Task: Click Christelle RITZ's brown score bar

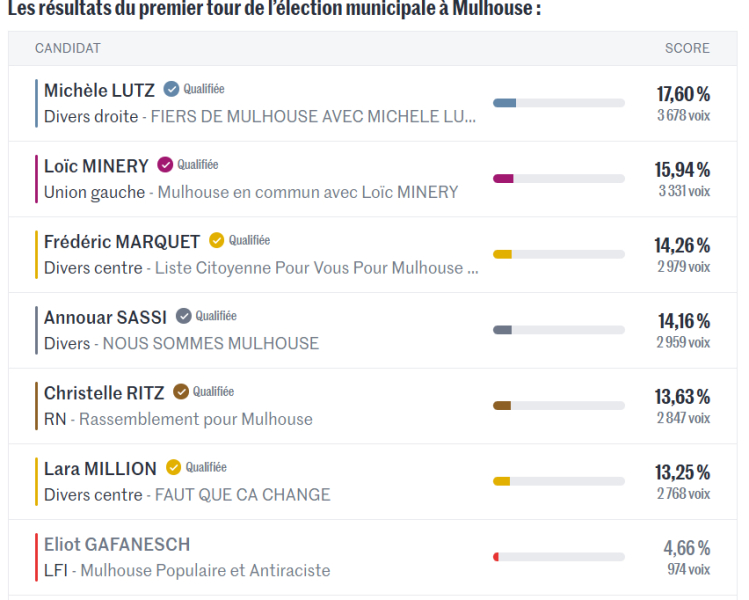Action: [502, 406]
